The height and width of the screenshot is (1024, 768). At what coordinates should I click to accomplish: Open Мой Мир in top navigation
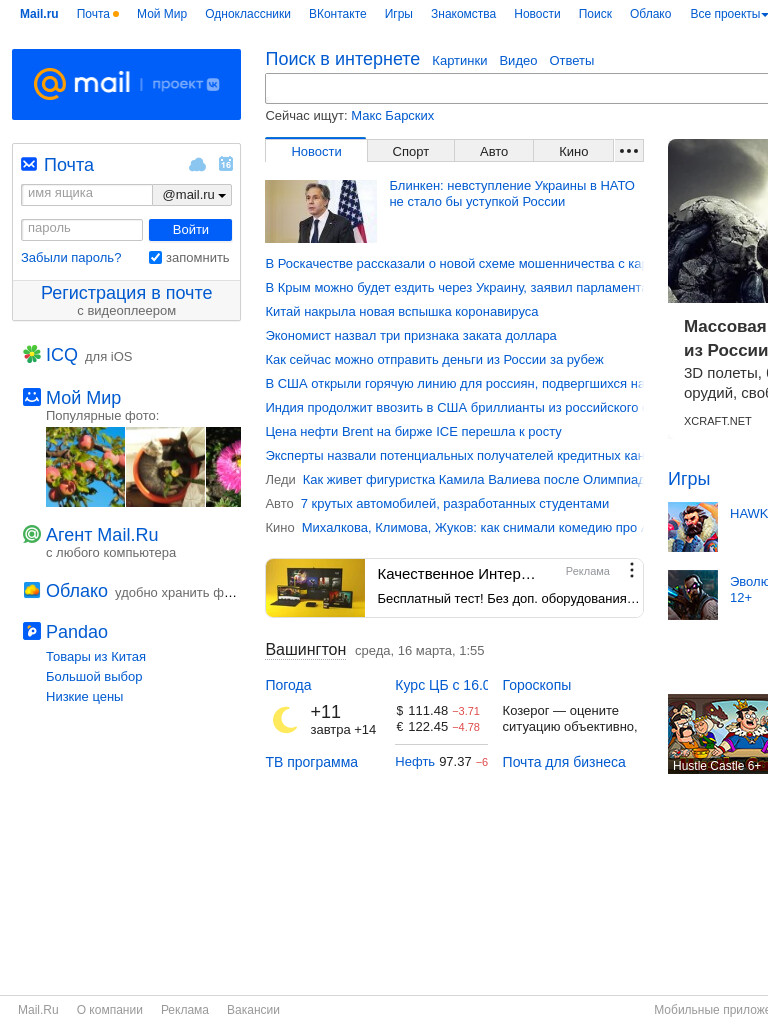pyautogui.click(x=162, y=14)
